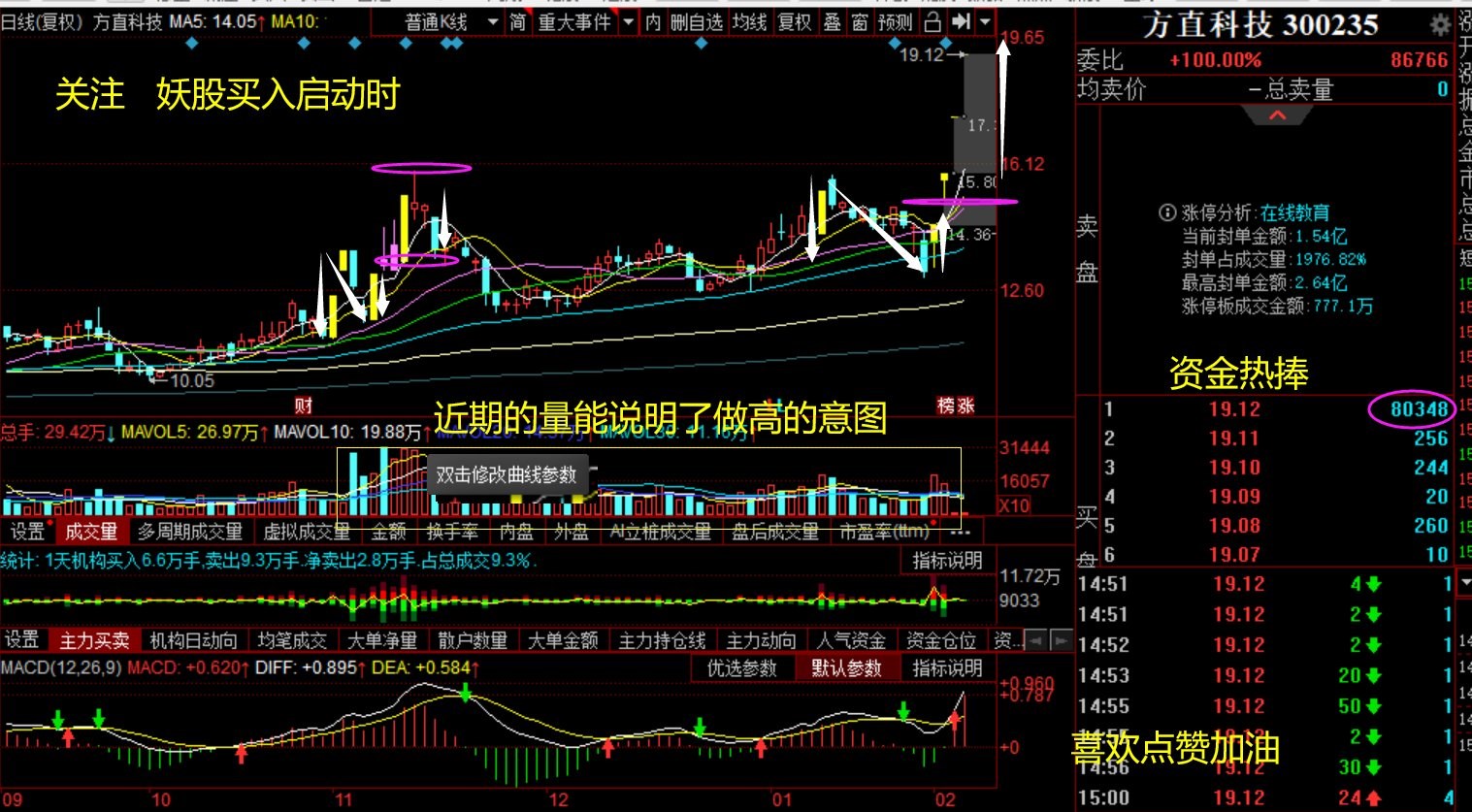Open the MACD 指标说明 explanation
Screen dimensions: 1472x812
tap(946, 670)
